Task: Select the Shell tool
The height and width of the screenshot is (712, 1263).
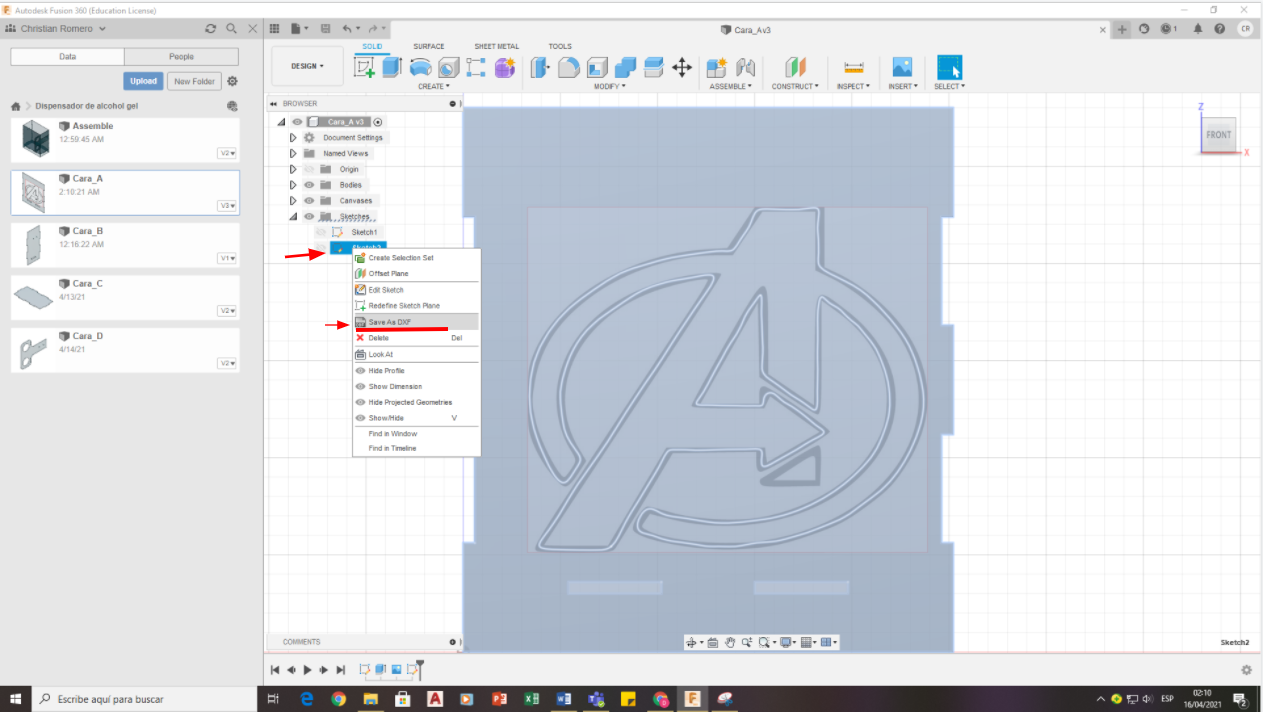Action: coord(597,67)
